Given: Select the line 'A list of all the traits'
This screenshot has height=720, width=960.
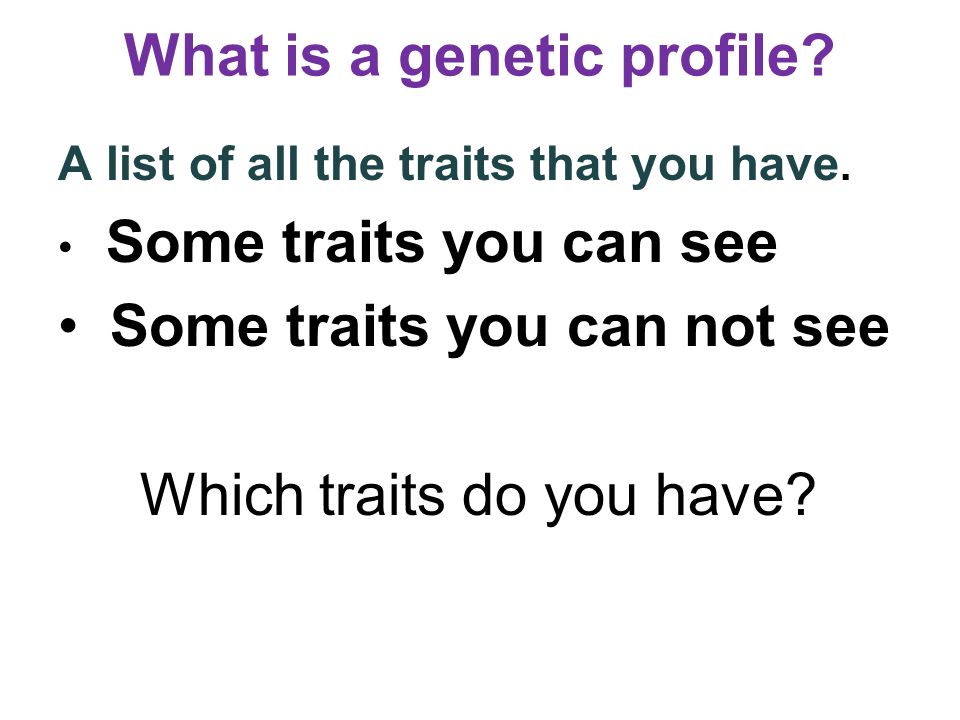Looking at the screenshot, I should pos(287,163).
